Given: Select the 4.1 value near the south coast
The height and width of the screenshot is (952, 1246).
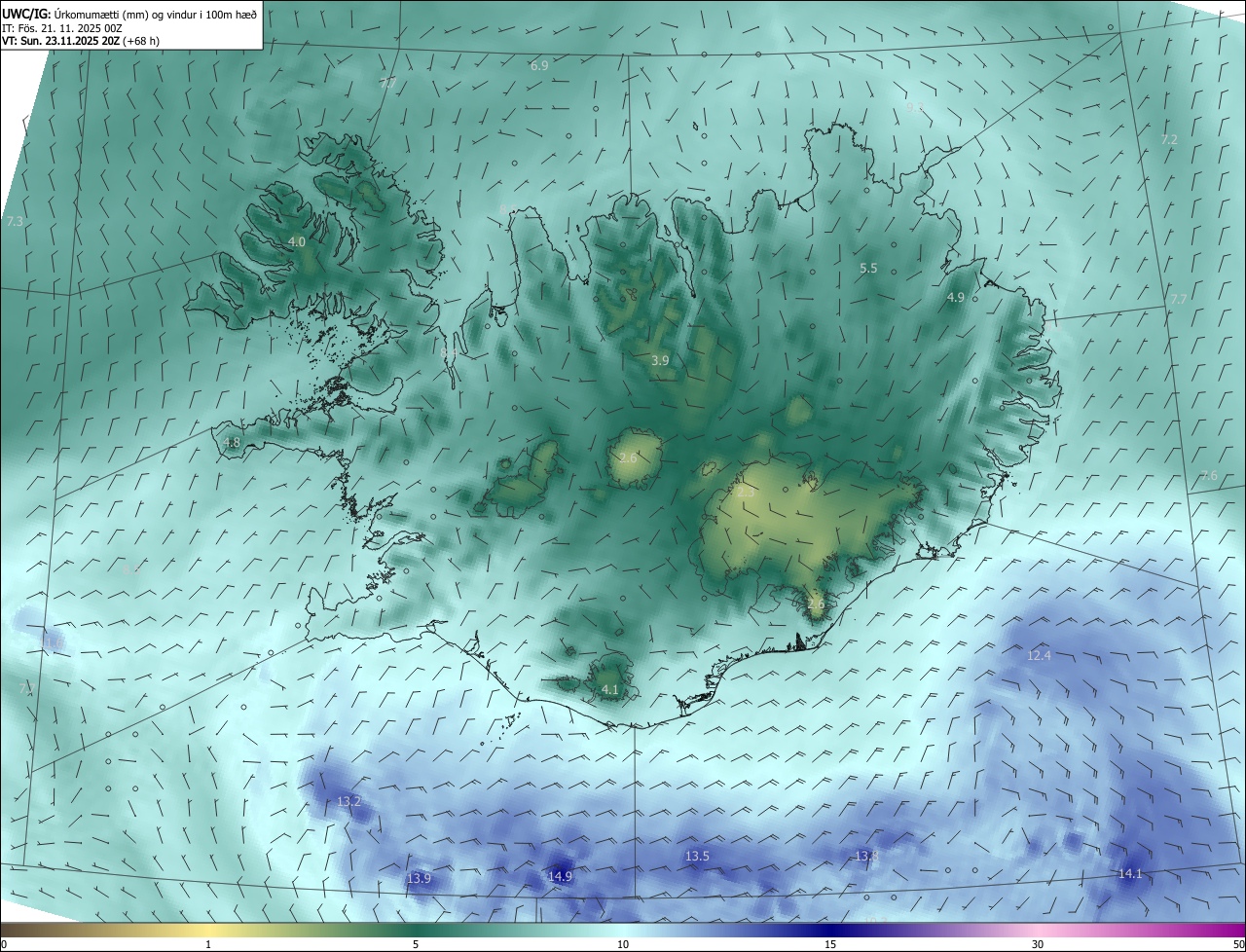Looking at the screenshot, I should point(610,689).
